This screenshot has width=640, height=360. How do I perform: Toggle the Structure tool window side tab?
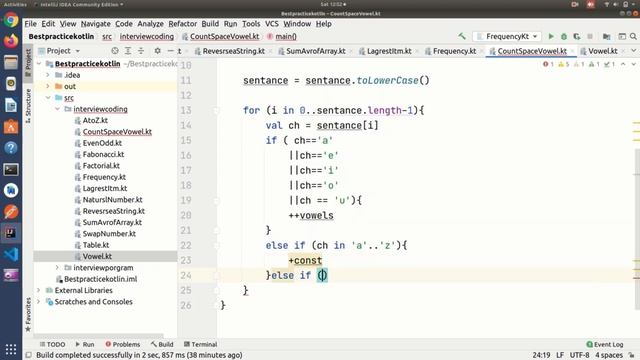tap(28, 106)
